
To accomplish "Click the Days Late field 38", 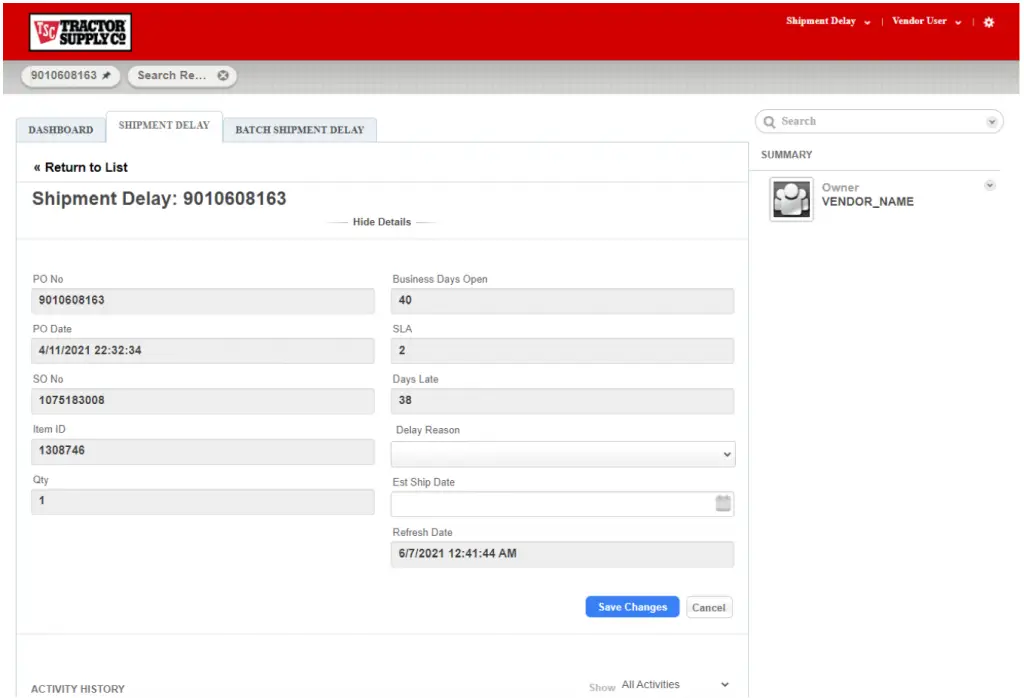I will click(563, 401).
